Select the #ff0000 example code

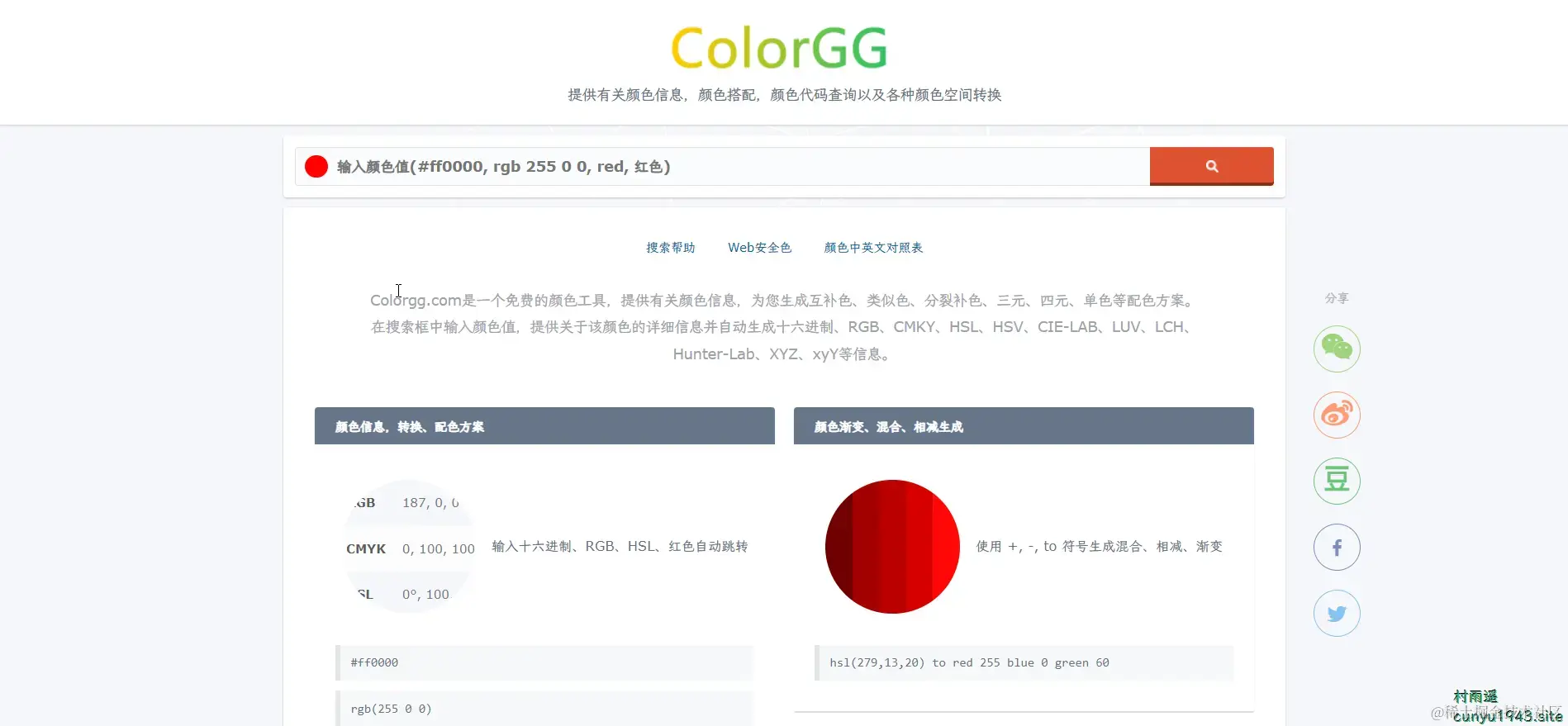544,662
